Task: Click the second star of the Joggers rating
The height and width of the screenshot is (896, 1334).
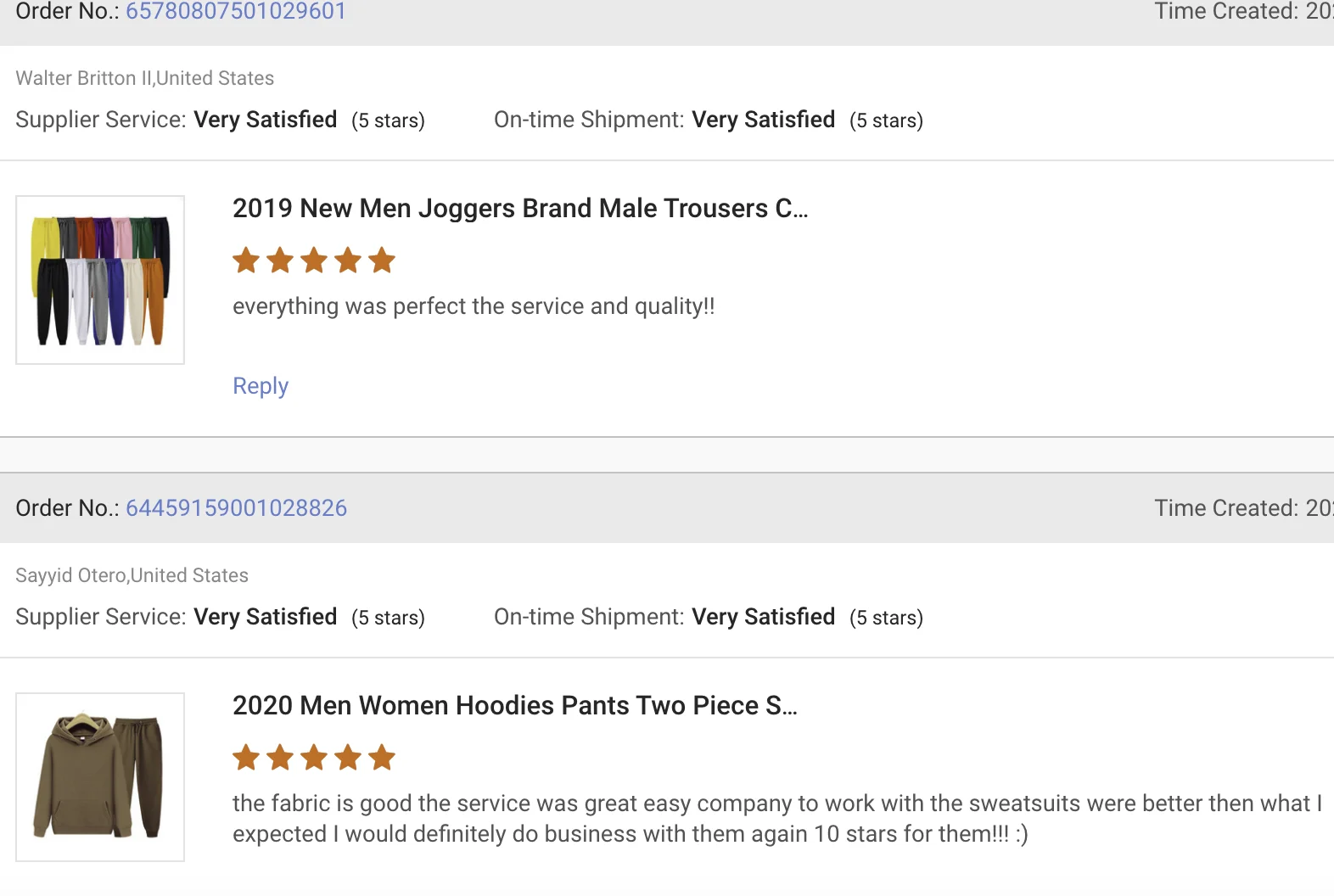Action: (x=280, y=260)
